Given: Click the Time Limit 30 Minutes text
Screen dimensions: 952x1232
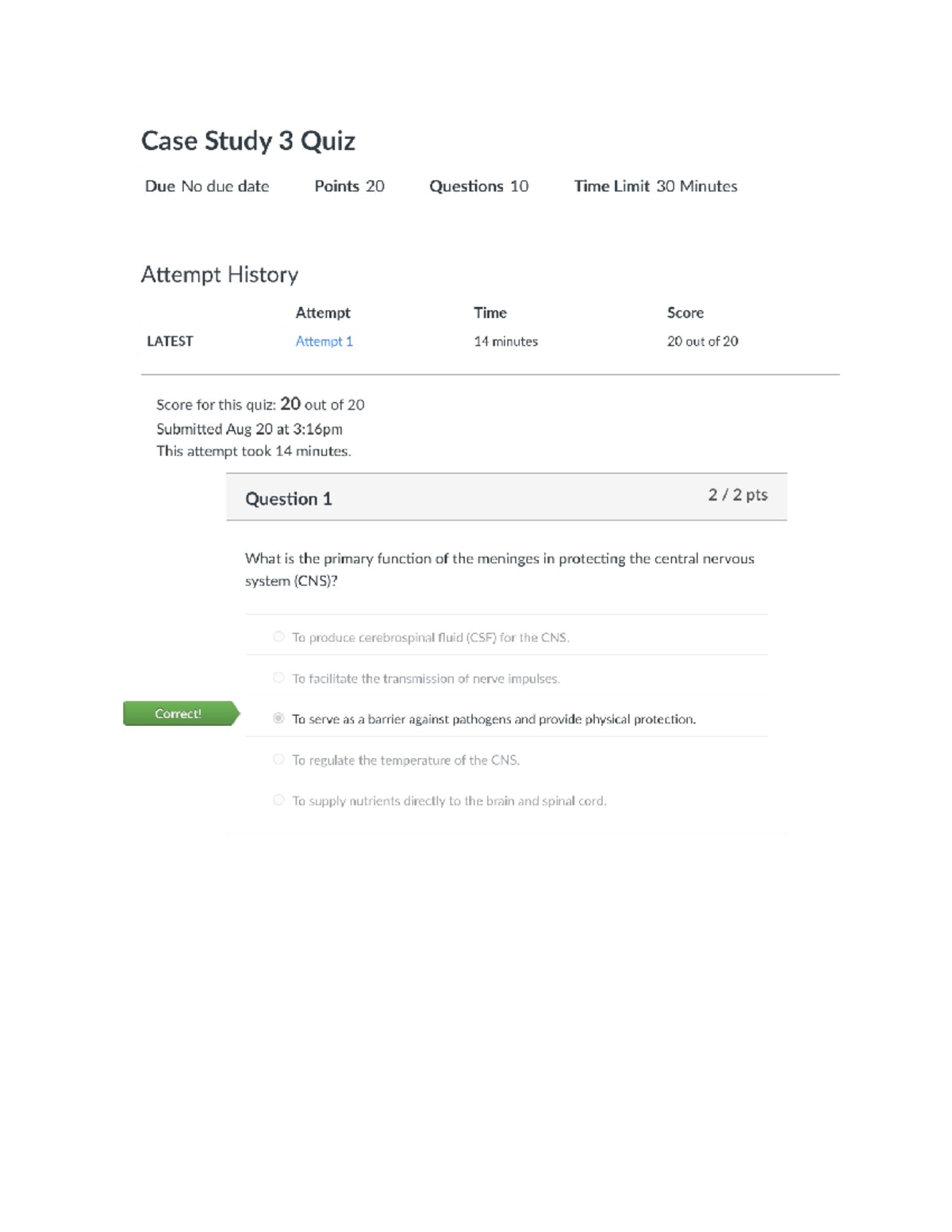Looking at the screenshot, I should tap(655, 186).
